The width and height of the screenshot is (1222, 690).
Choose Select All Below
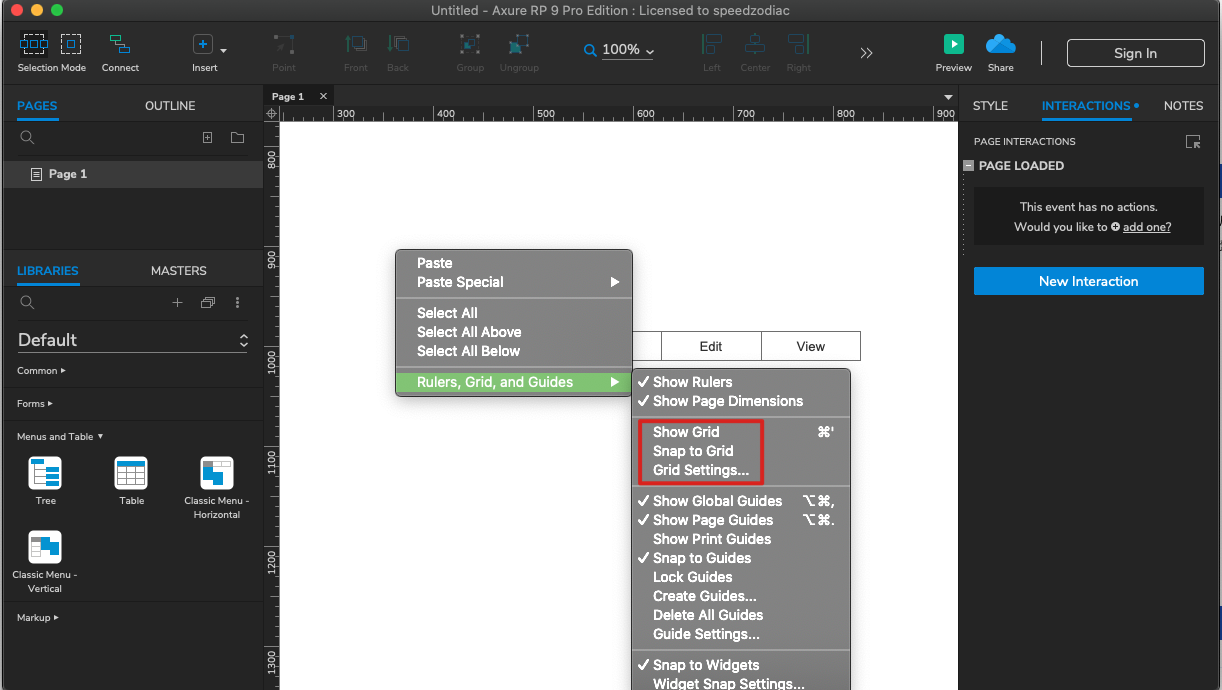(514, 351)
